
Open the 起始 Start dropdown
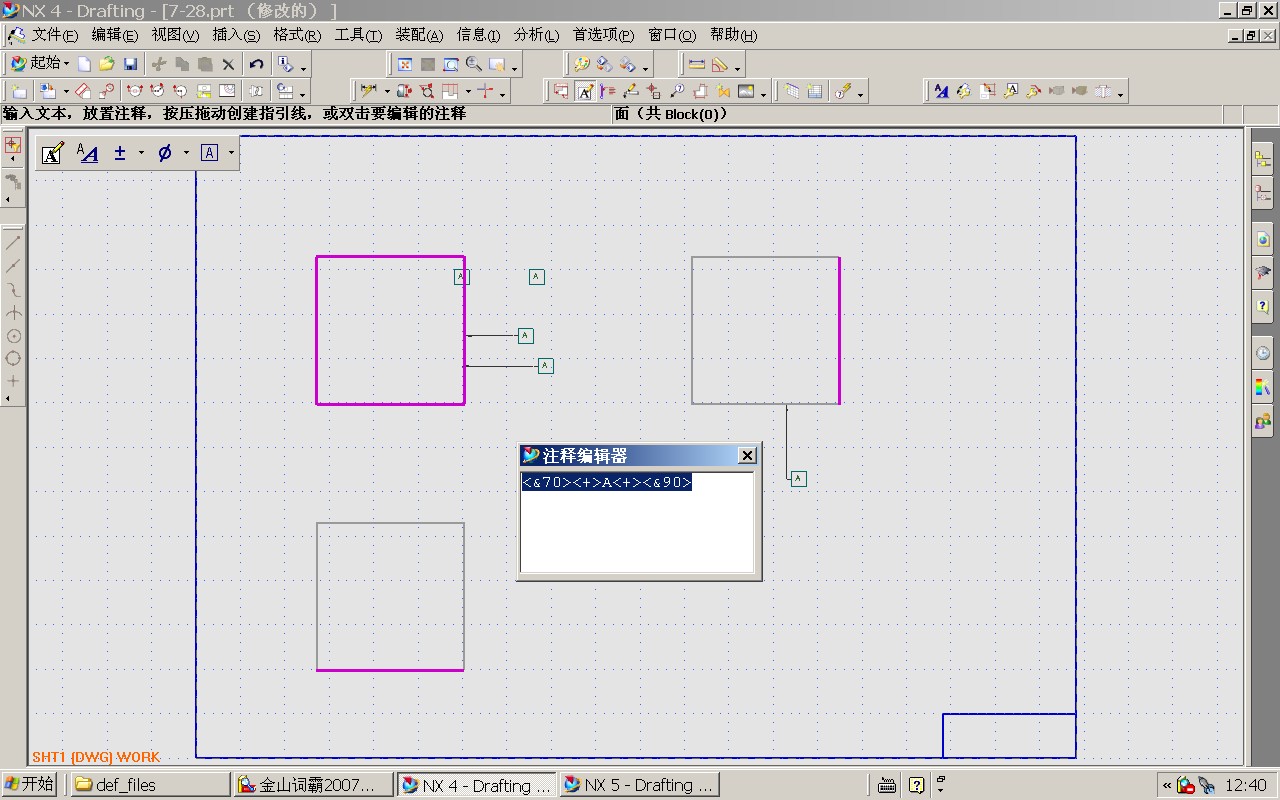click(40, 64)
